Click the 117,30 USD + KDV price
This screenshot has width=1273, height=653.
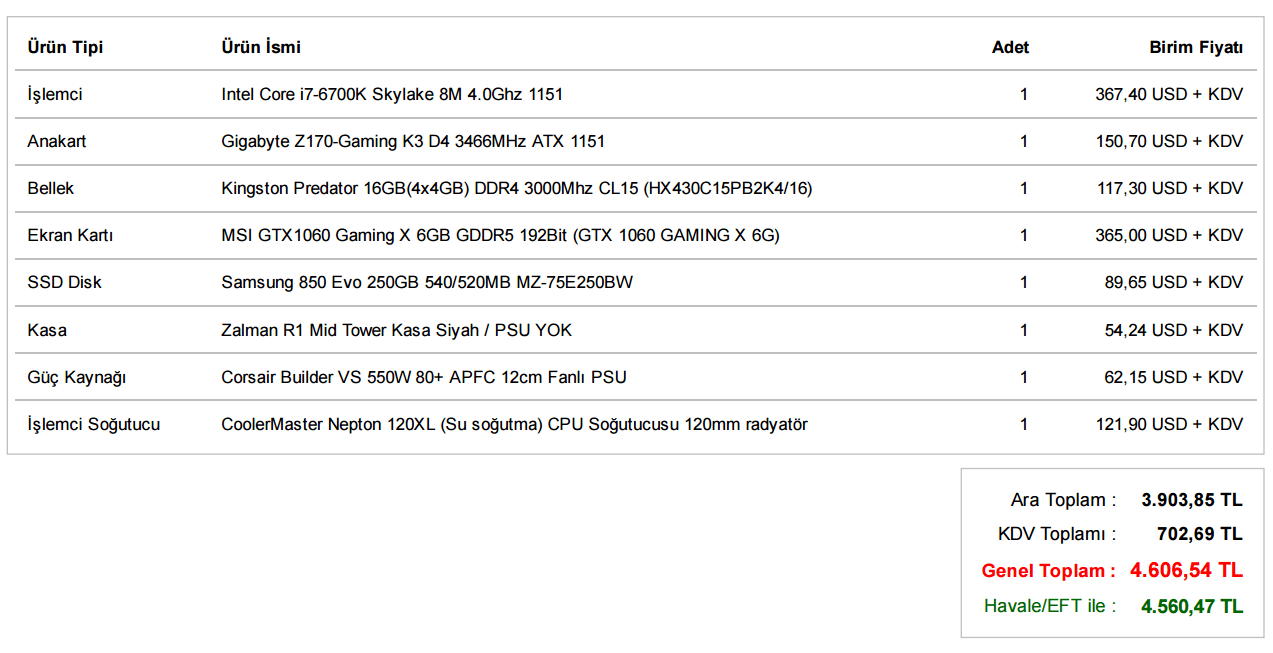[x=1169, y=188]
